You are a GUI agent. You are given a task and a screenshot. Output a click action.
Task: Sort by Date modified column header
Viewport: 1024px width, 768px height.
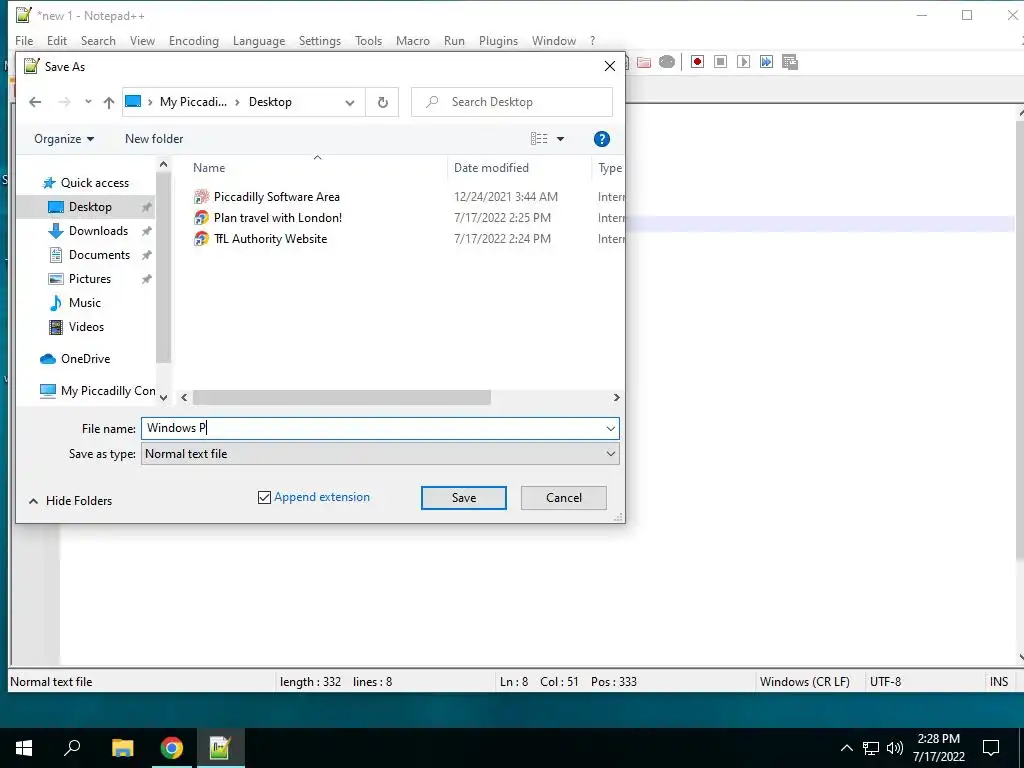point(491,168)
